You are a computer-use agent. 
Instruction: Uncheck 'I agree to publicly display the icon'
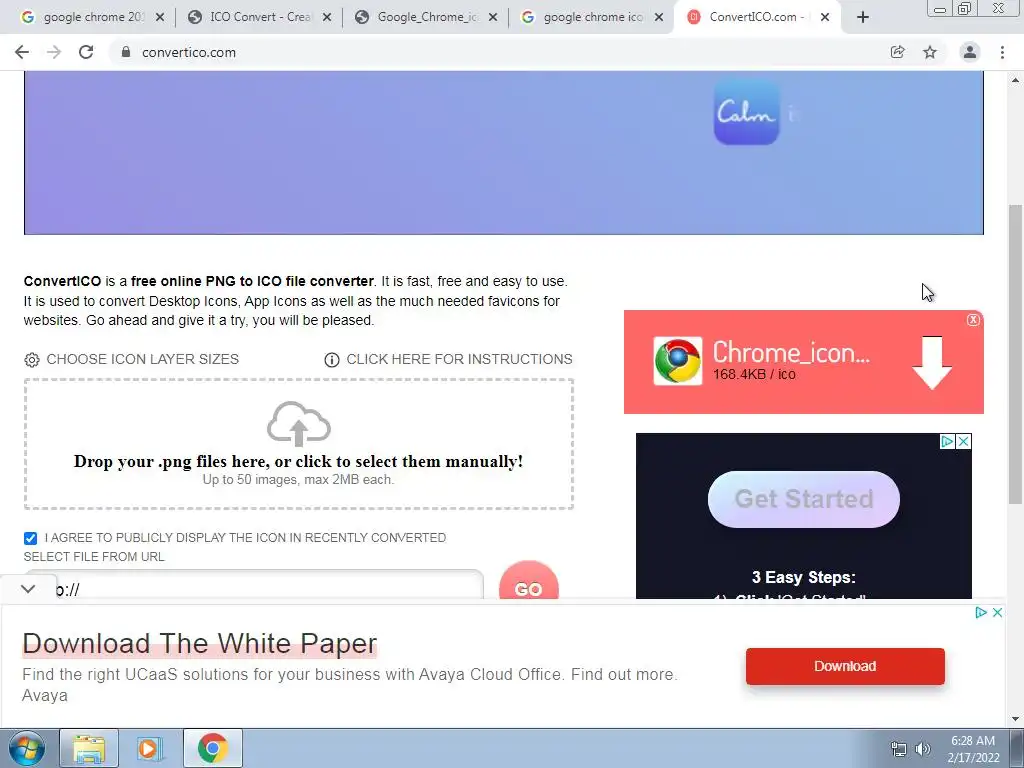click(x=30, y=538)
